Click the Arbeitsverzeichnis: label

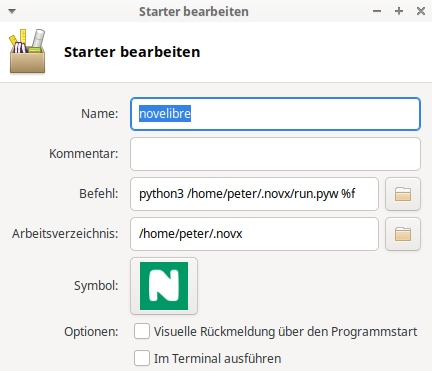tap(65, 234)
